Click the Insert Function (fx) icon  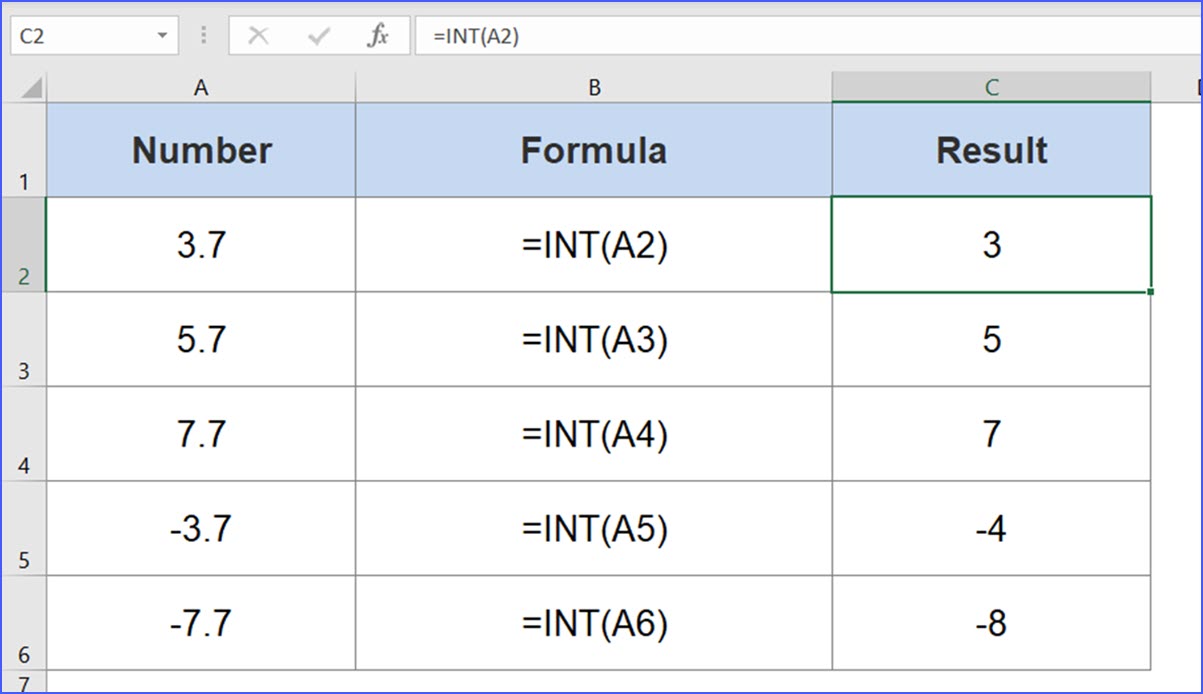point(378,35)
